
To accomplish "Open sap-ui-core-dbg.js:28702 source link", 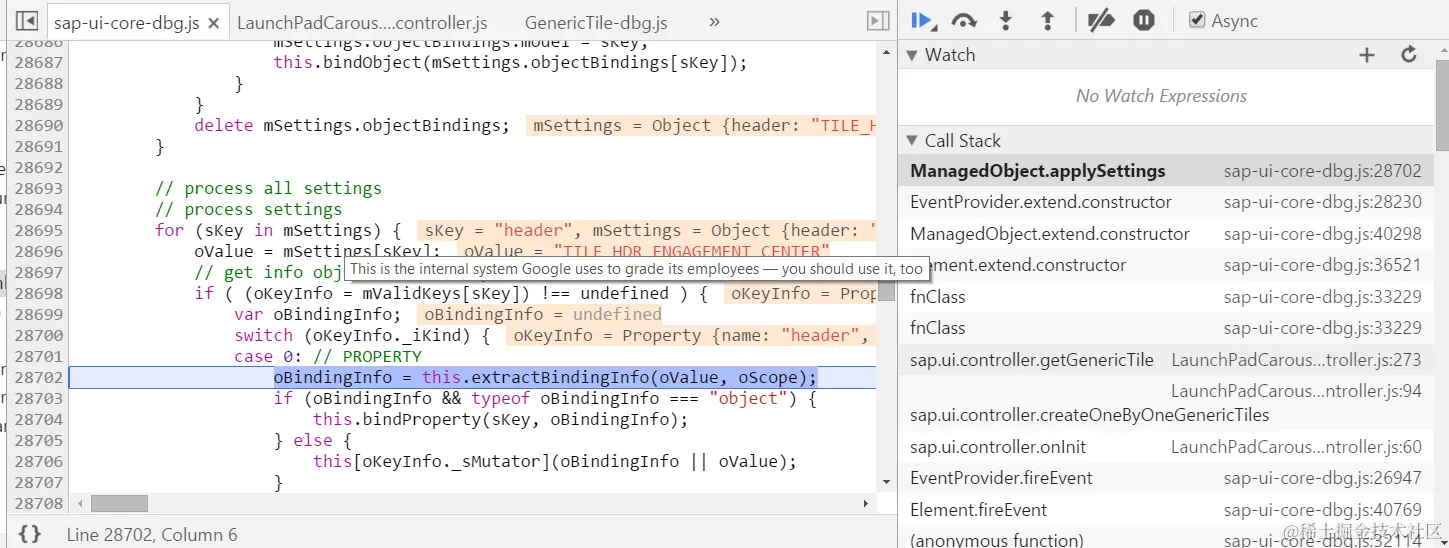I will point(1322,171).
